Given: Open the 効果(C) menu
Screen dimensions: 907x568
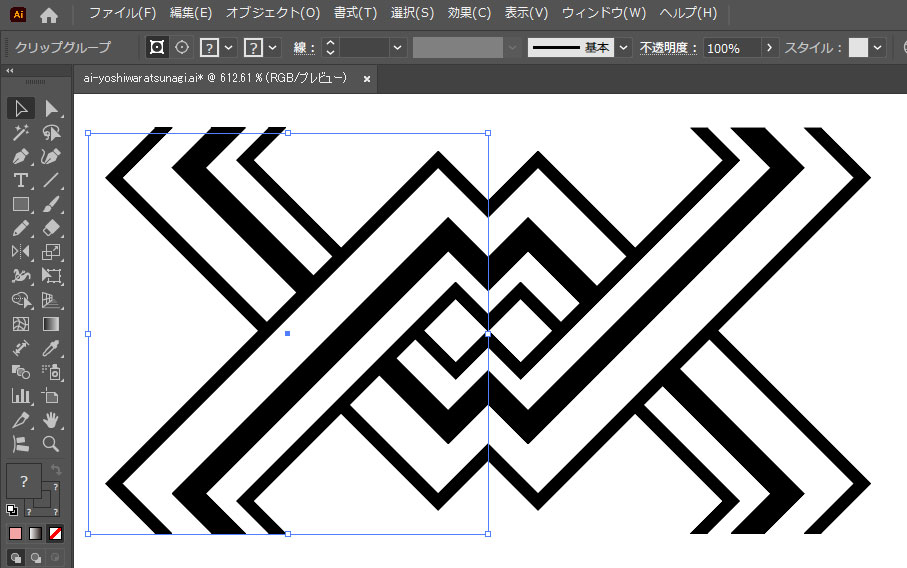Looking at the screenshot, I should [469, 14].
